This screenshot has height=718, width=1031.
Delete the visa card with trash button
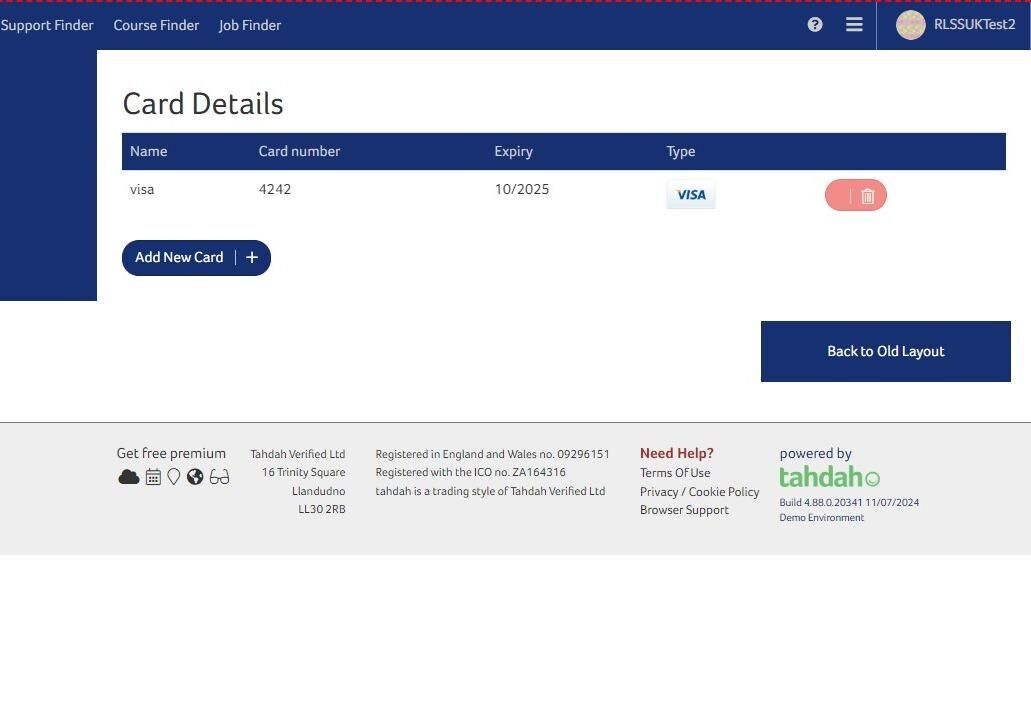tap(855, 195)
